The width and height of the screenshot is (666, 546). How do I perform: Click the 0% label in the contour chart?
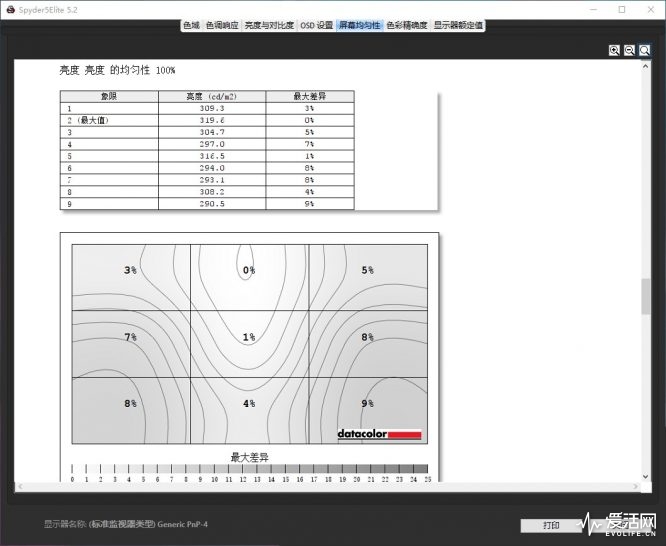[249, 270]
